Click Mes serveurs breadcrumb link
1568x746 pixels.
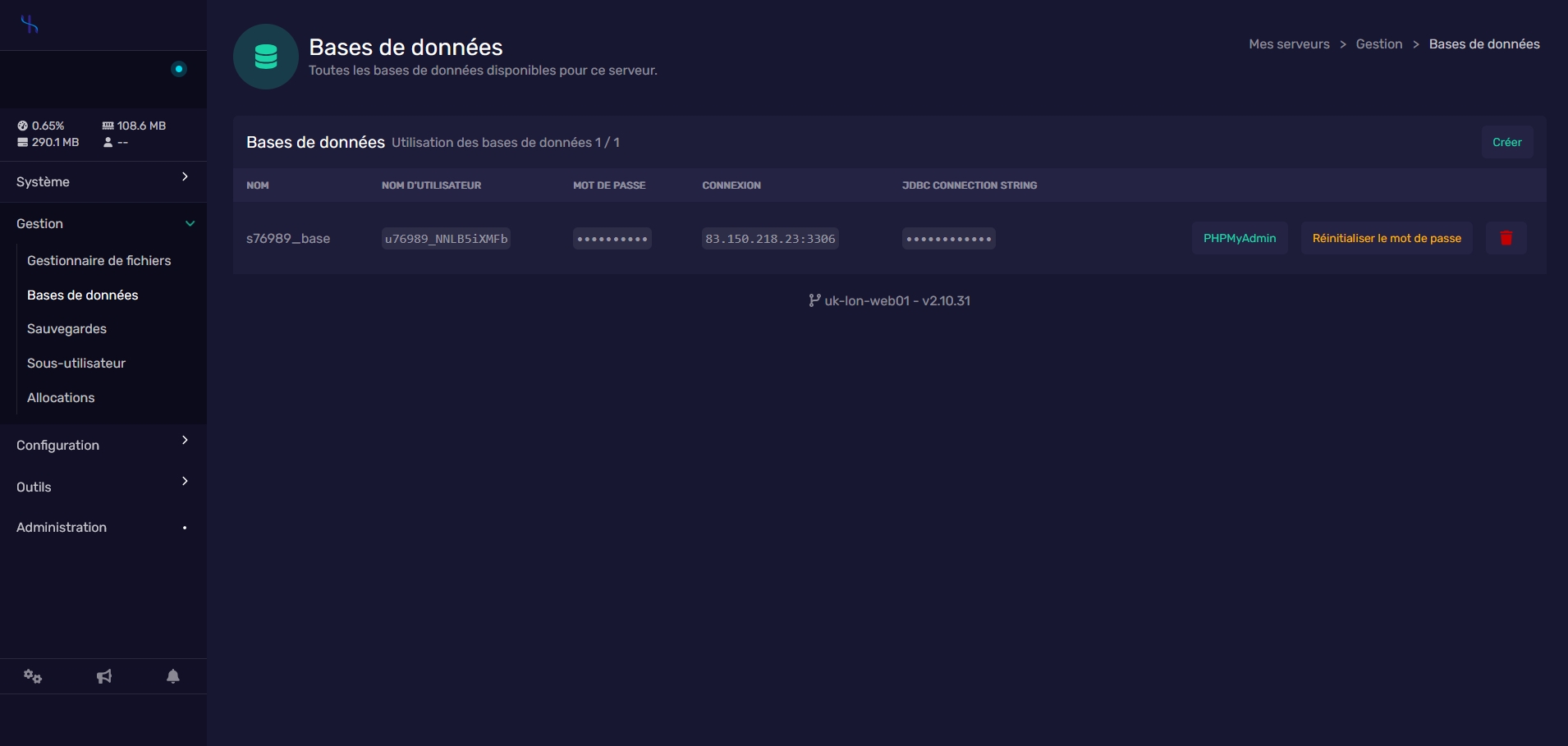point(1289,44)
